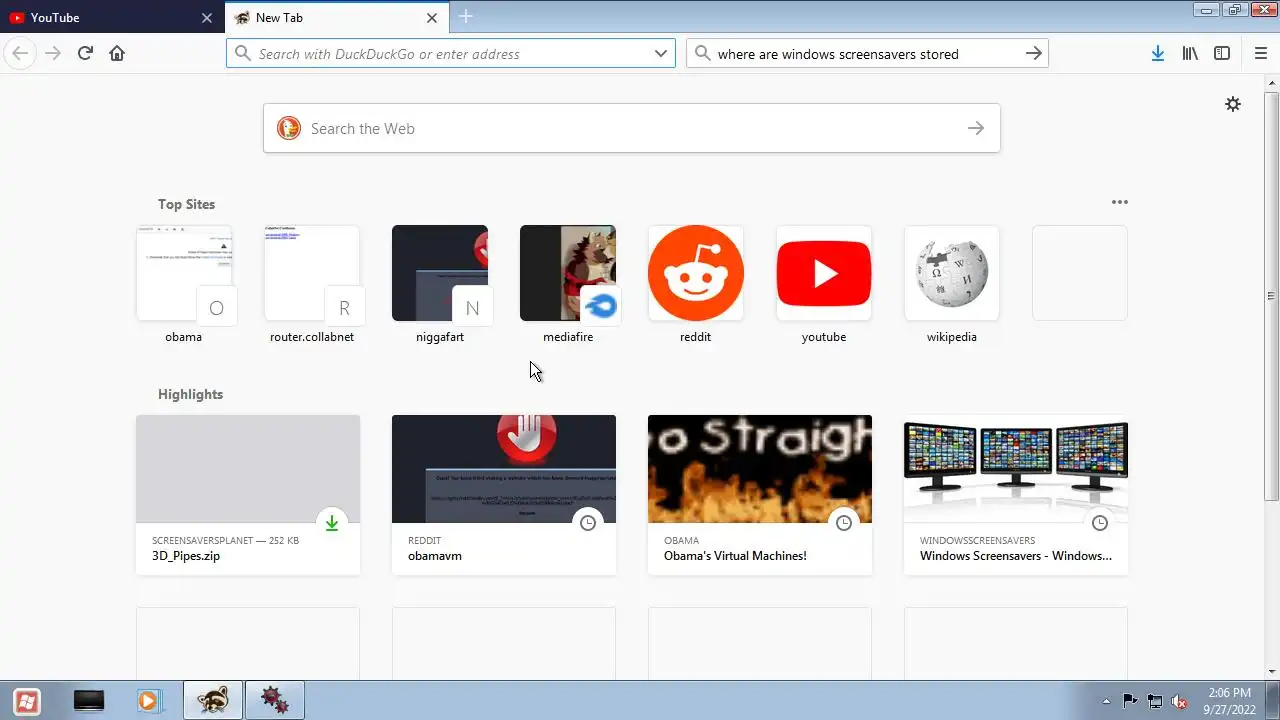This screenshot has height=720, width=1280.
Task: Open the Windows Start button
Action: point(27,701)
